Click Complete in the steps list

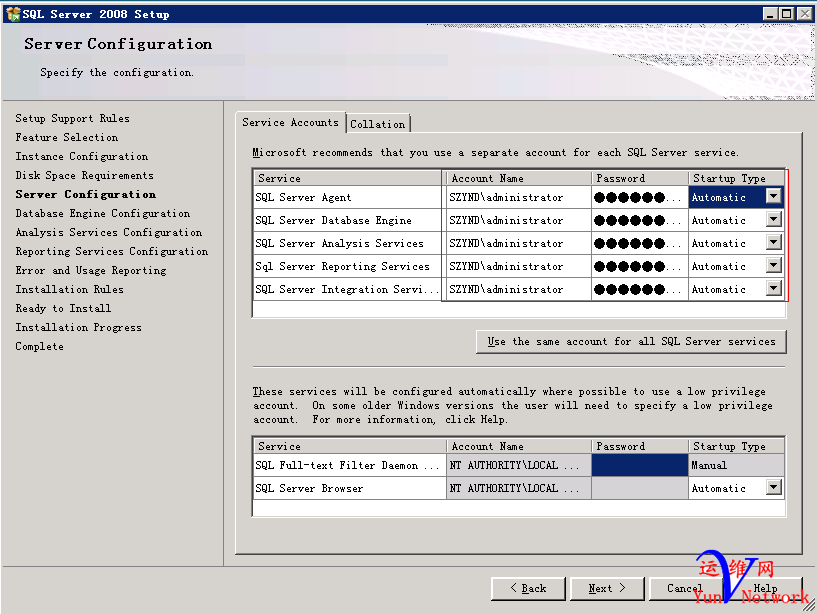(x=40, y=347)
